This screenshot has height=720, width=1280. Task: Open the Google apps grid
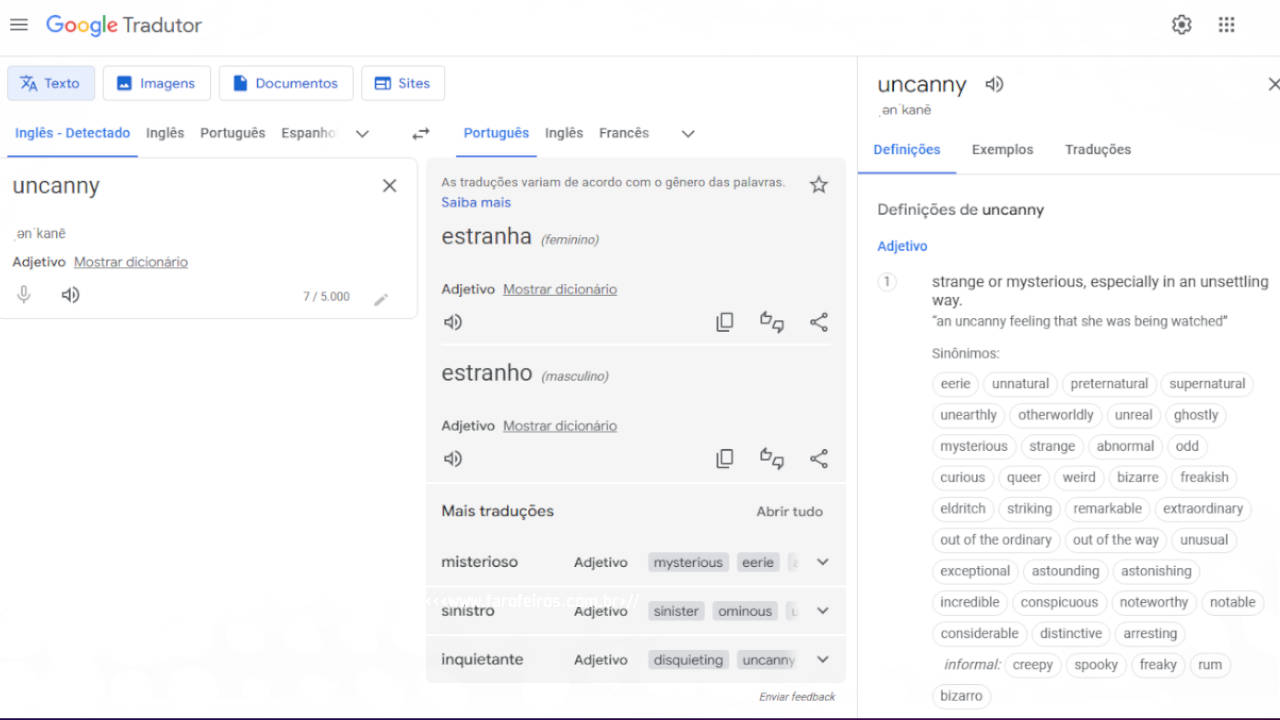click(1227, 25)
